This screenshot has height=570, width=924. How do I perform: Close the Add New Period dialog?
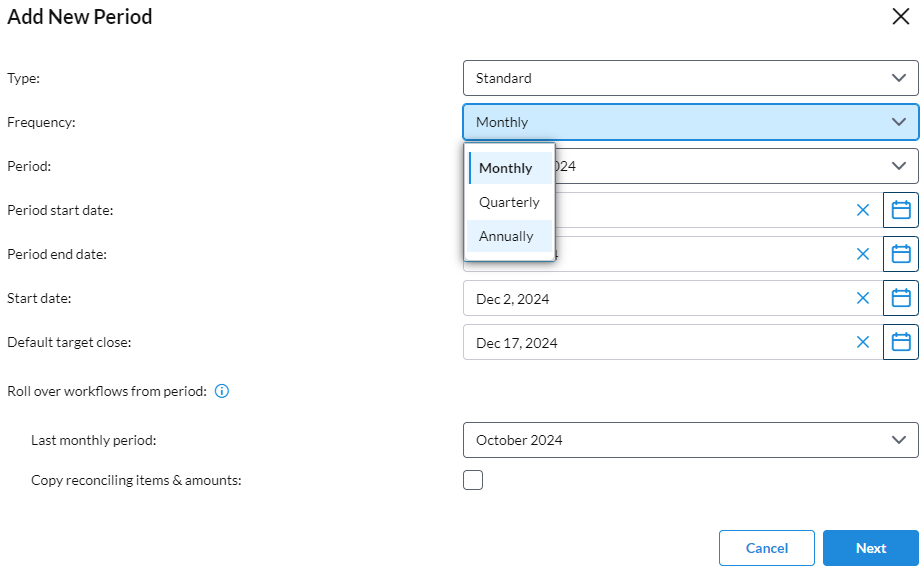[901, 17]
